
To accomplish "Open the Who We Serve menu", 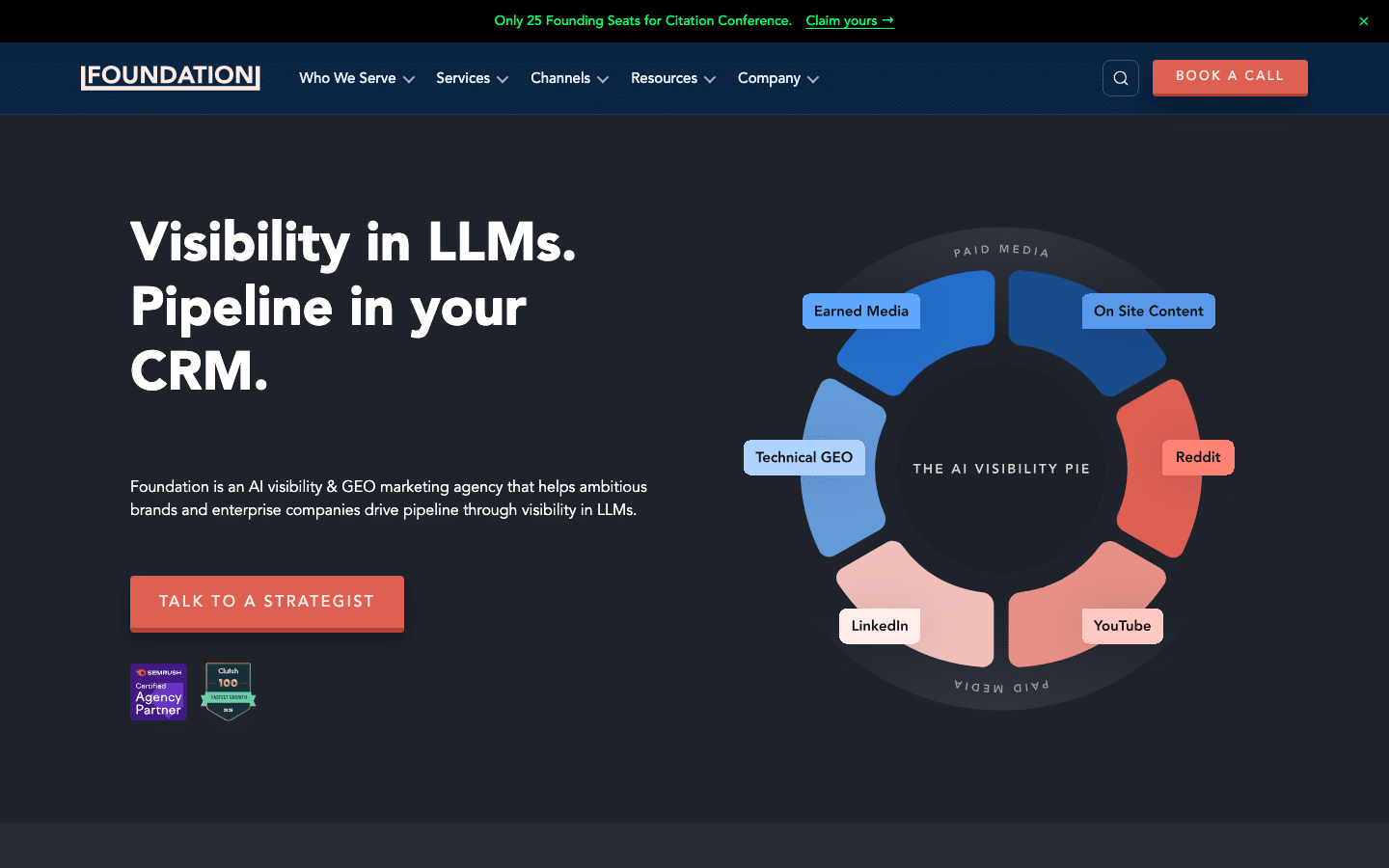I will [x=347, y=78].
